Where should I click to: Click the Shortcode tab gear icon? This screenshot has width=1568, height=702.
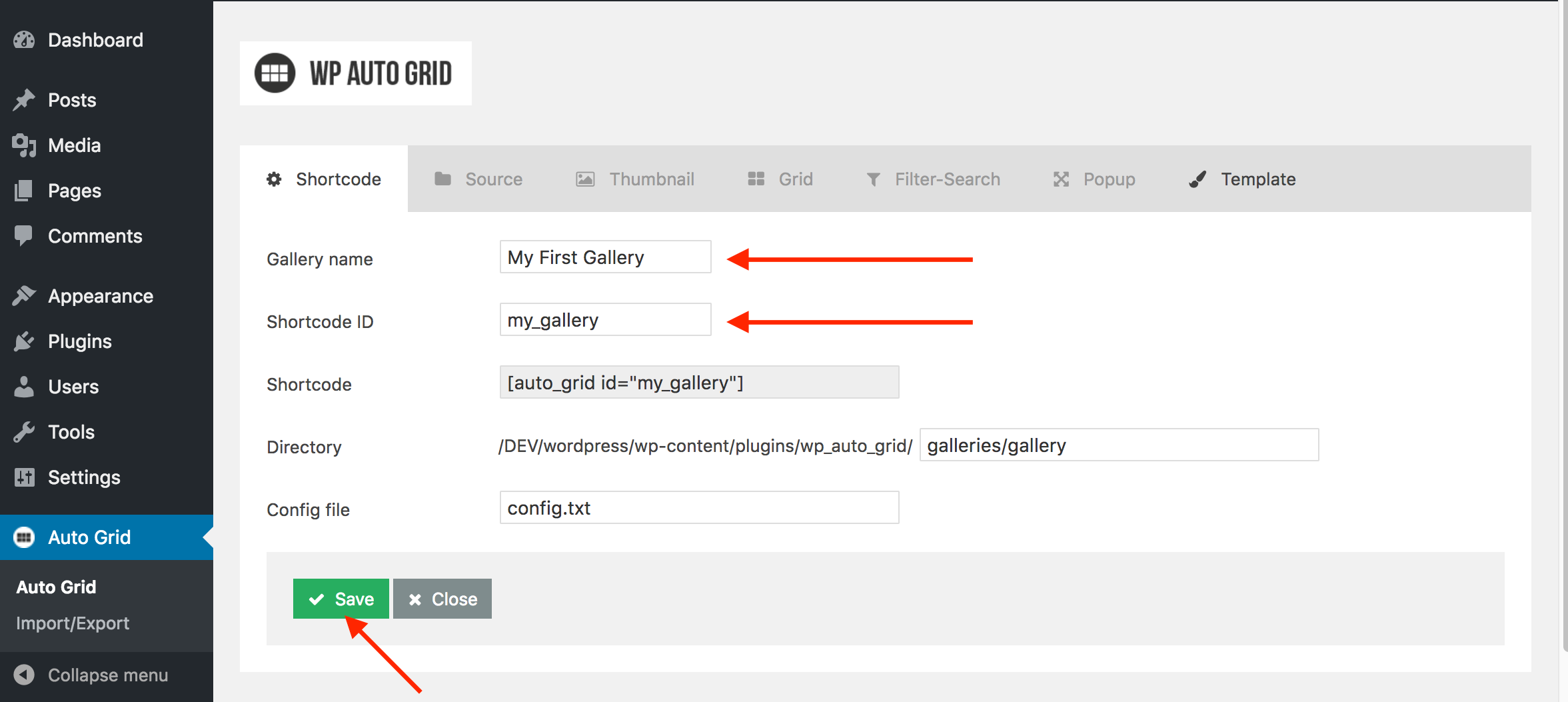click(274, 179)
